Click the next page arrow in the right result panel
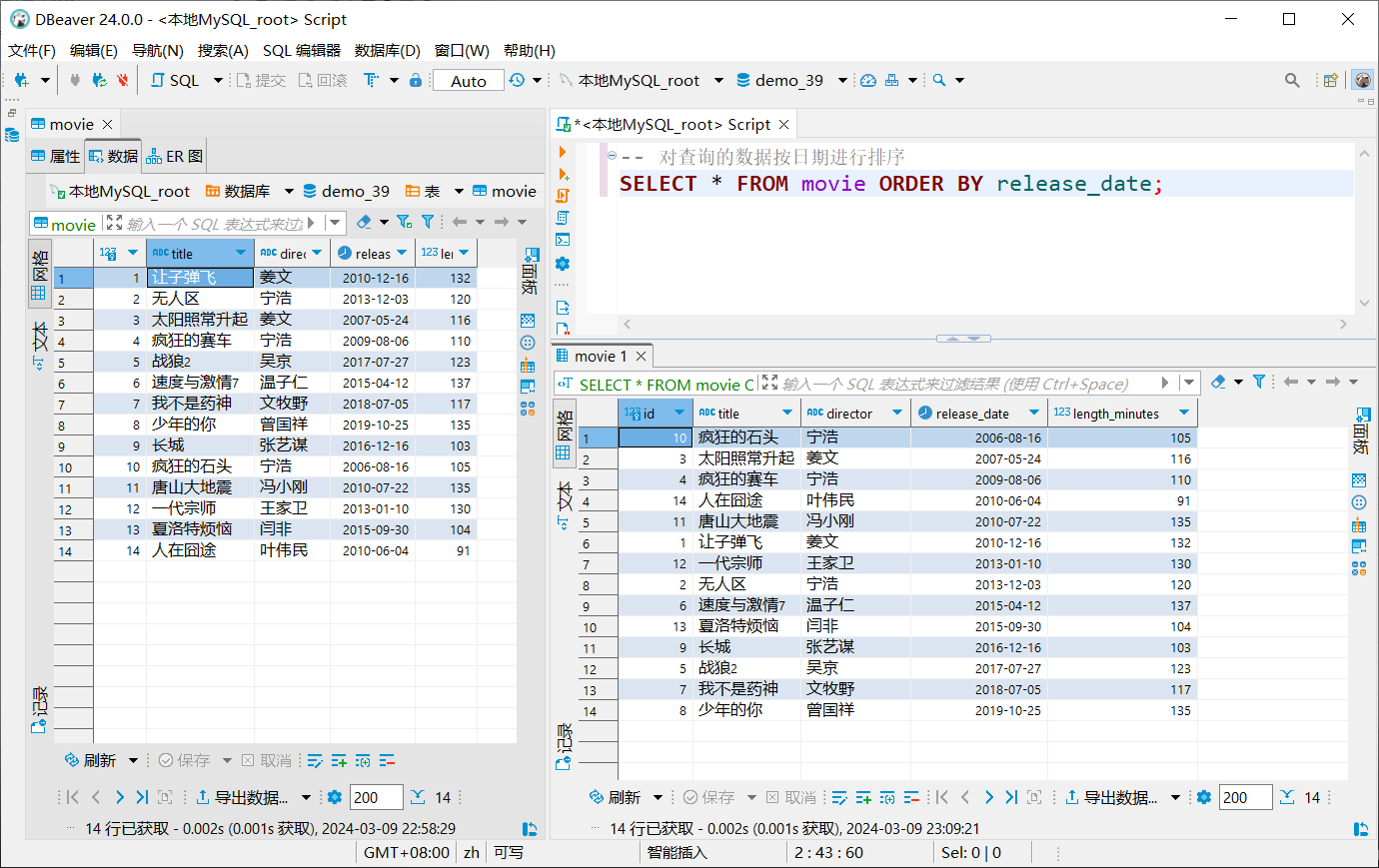 coord(988,797)
